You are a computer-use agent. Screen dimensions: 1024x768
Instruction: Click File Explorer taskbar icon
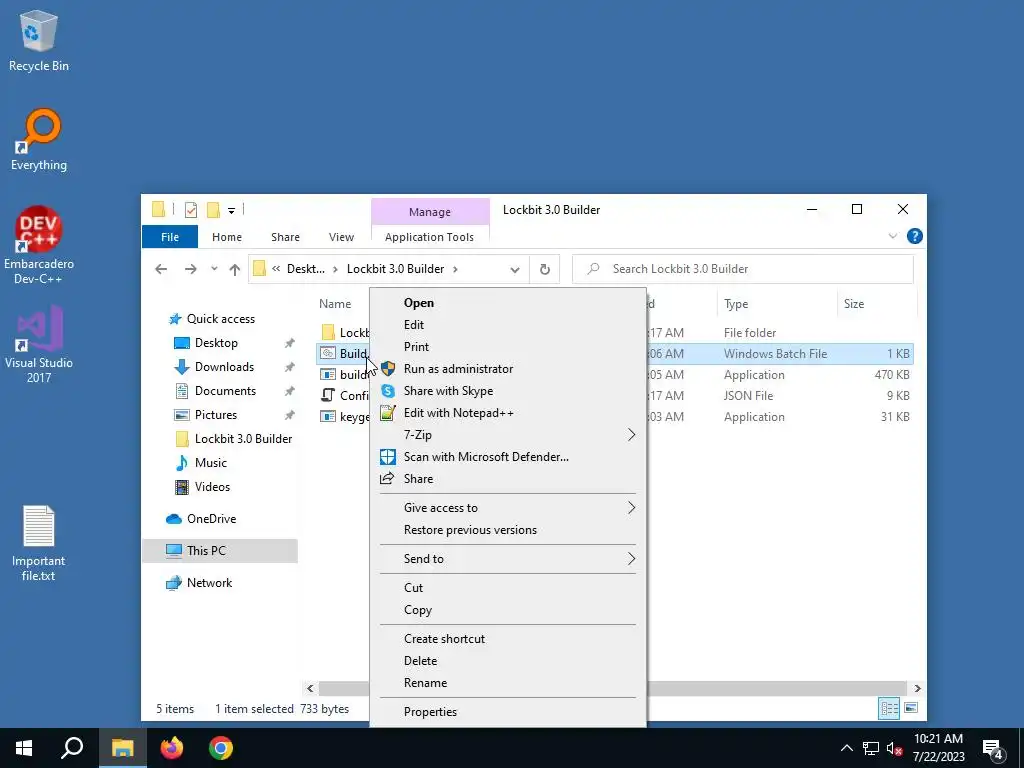click(x=122, y=748)
